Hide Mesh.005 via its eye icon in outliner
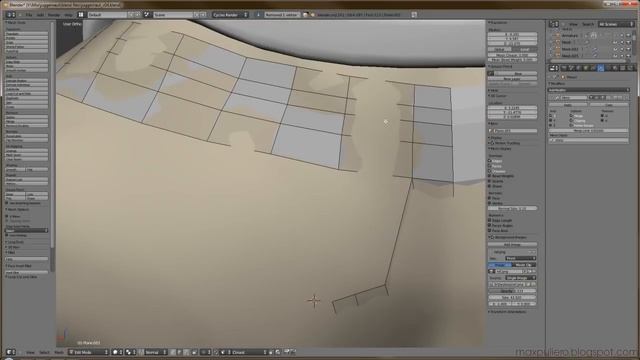The height and width of the screenshot is (360, 640). tap(615, 56)
